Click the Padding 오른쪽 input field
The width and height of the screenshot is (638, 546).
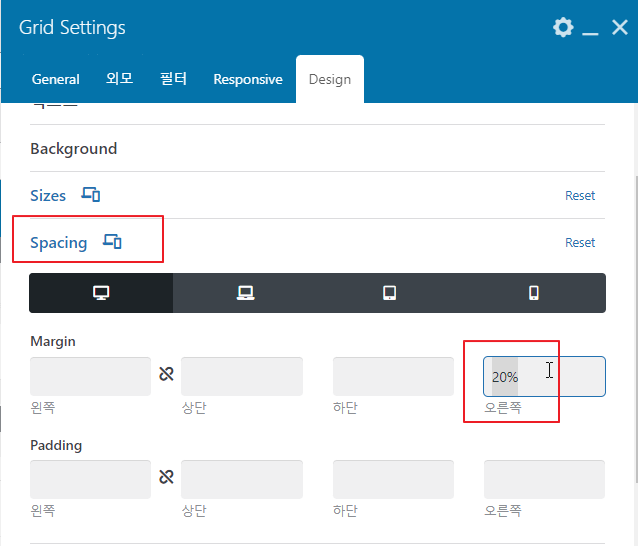click(544, 479)
